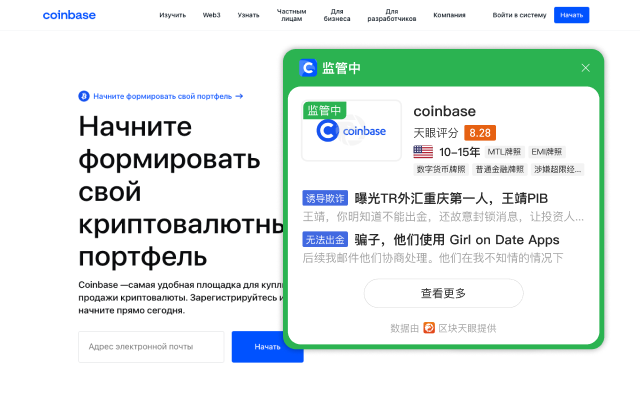Click the 8.28 score badge
Image resolution: width=640 pixels, height=400 pixels.
point(480,133)
